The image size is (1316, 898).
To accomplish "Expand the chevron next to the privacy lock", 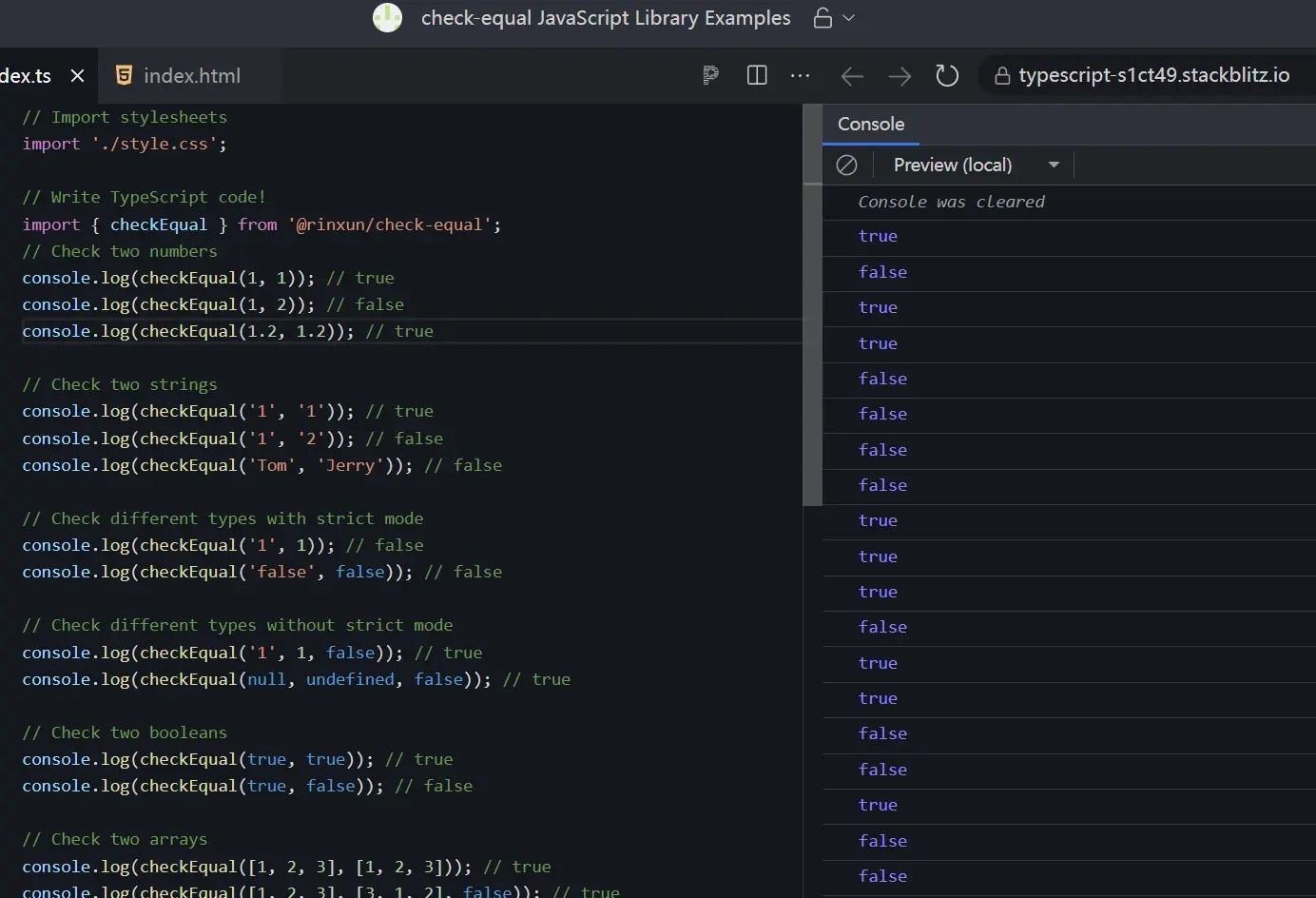I will pyautogui.click(x=847, y=18).
